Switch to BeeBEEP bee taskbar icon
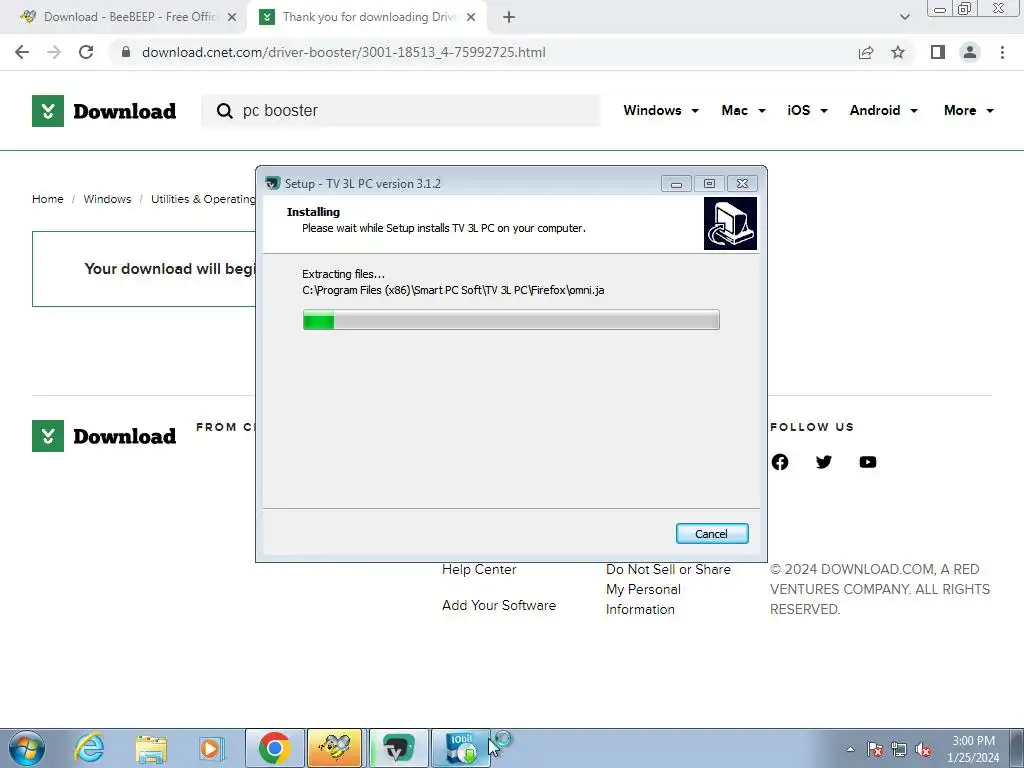 336,748
